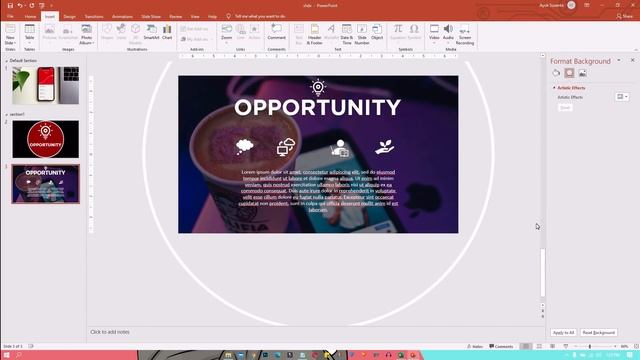
Task: Switch to the Animations tab
Action: 122,16
